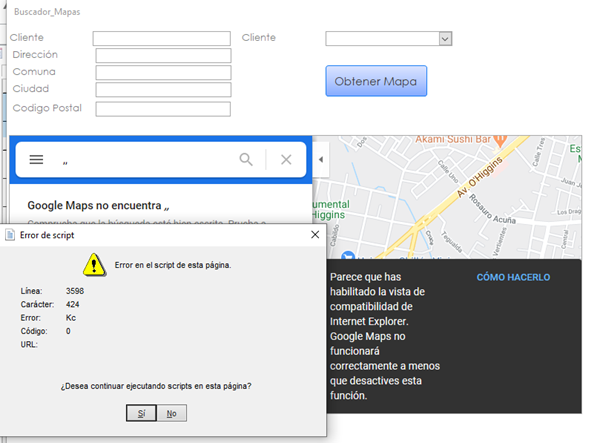Image resolution: width=600 pixels, height=443 pixels.
Task: Click the Codigo Postal label
Action: [x=47, y=108]
